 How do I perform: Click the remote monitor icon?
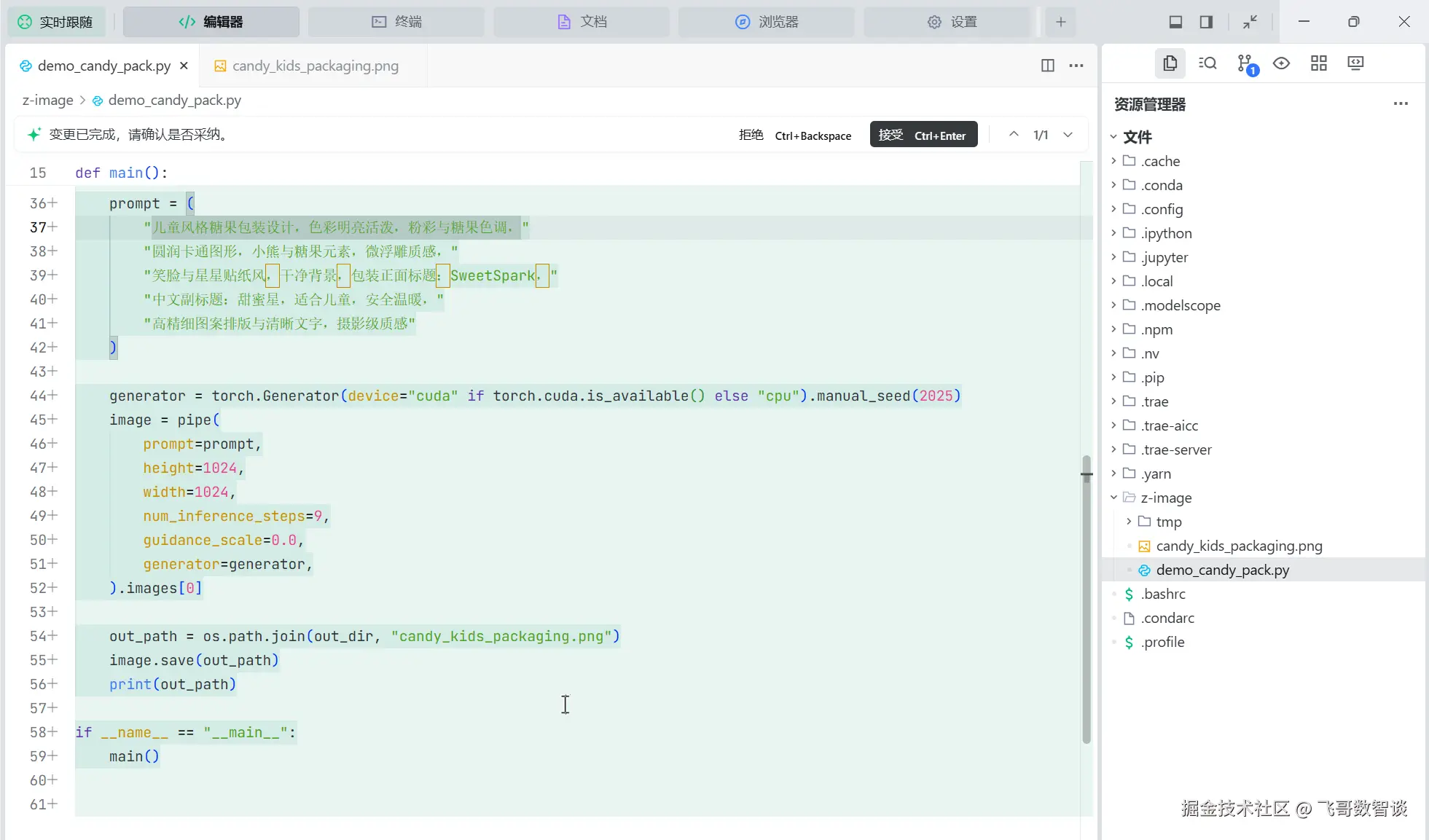(x=1355, y=63)
